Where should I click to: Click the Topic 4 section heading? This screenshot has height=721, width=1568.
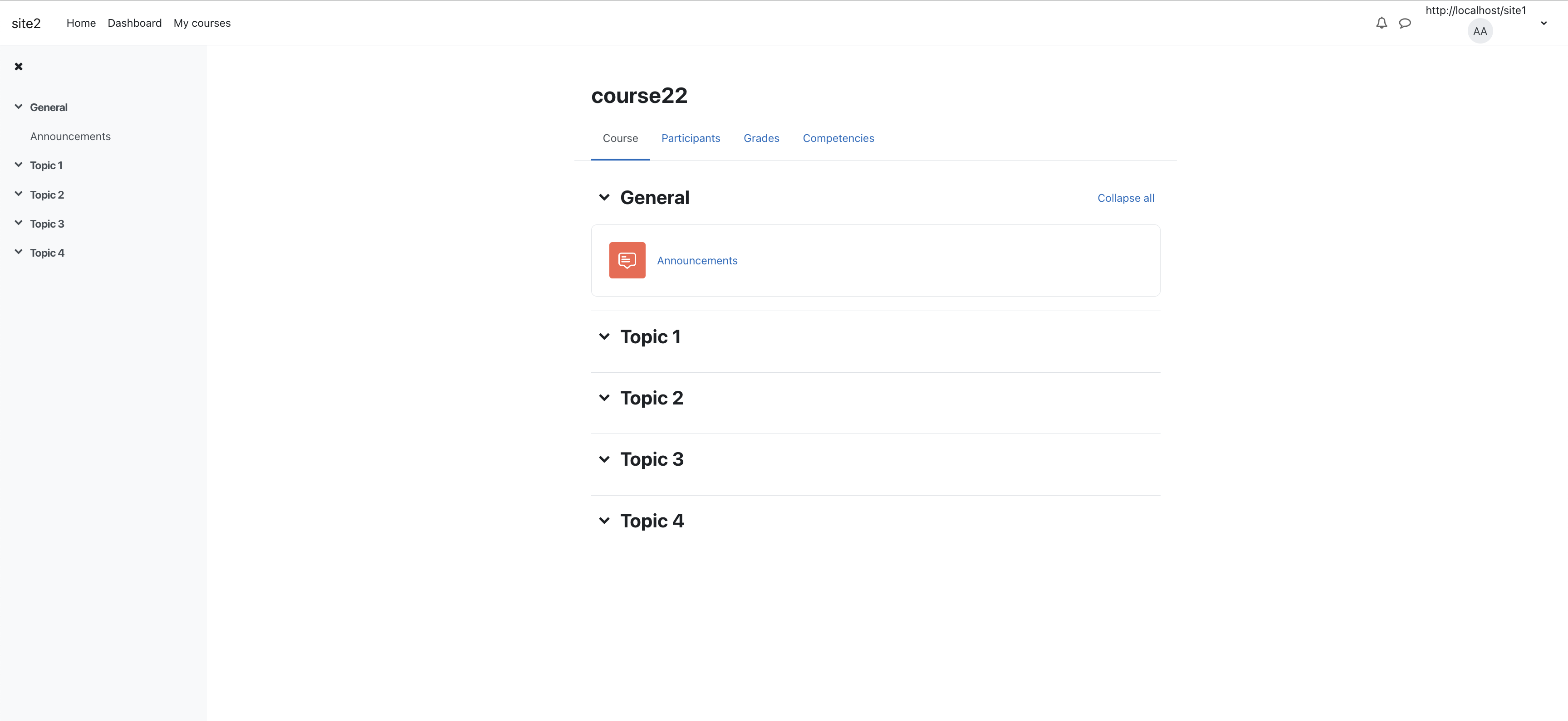pos(652,521)
